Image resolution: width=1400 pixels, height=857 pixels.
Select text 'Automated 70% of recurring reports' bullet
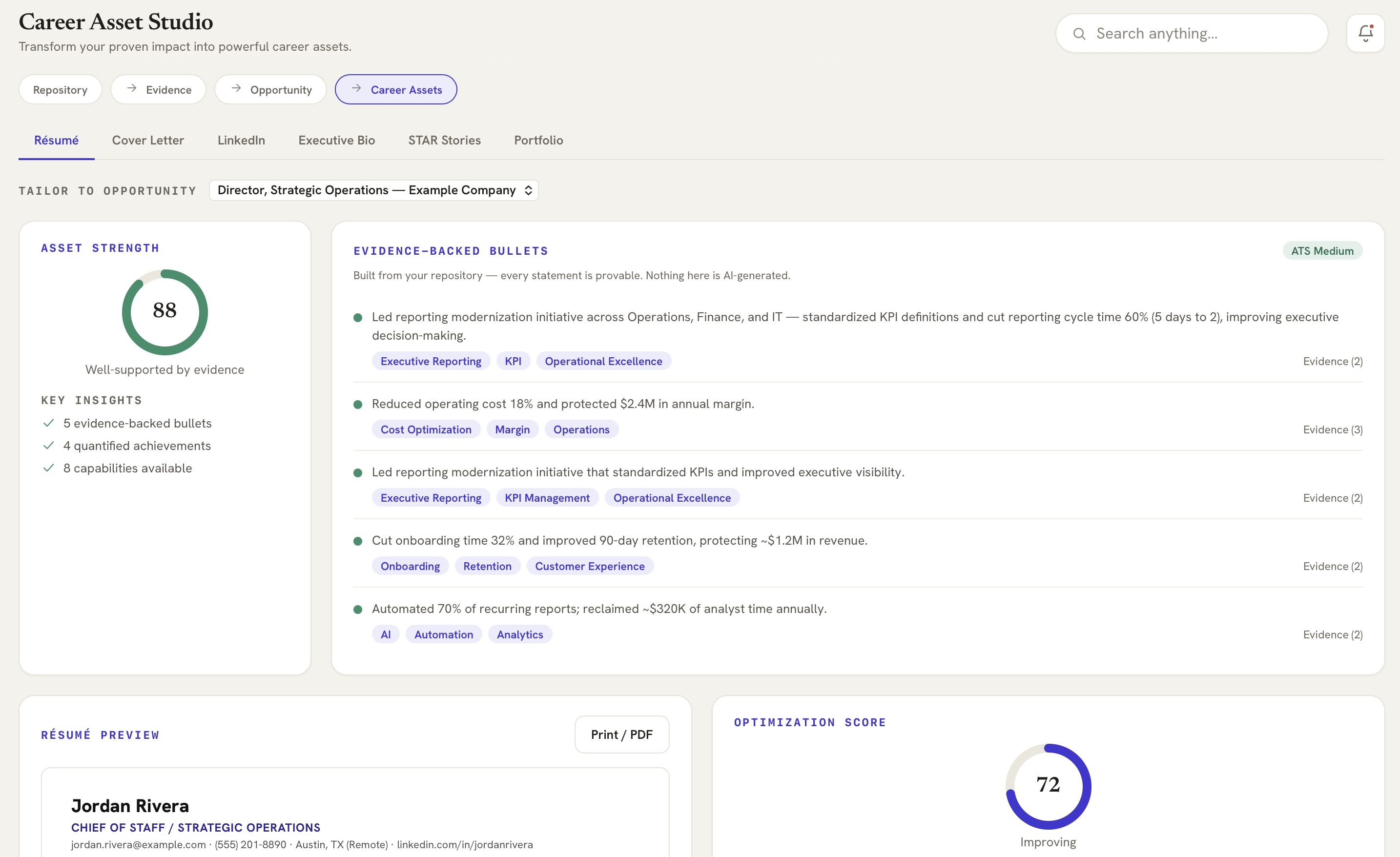(x=599, y=609)
